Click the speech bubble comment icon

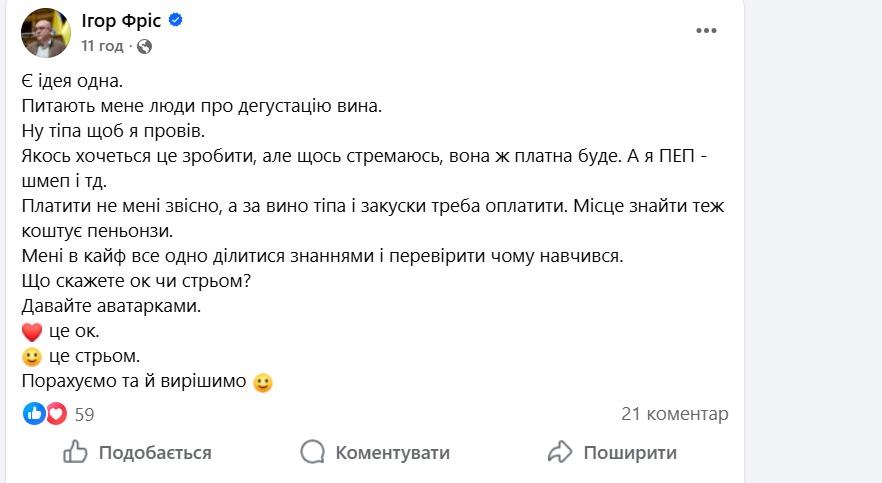[313, 452]
